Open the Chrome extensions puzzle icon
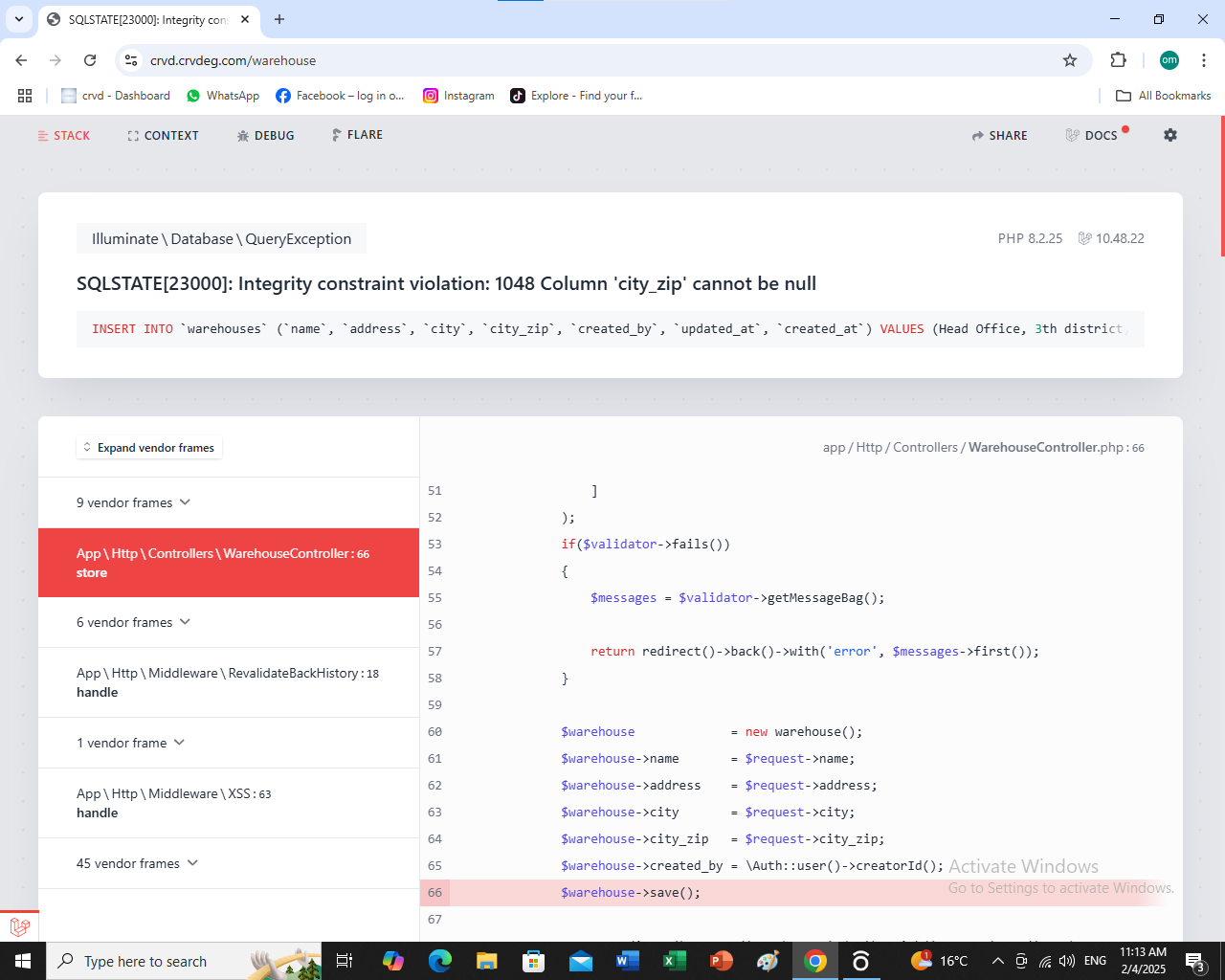The image size is (1225, 980). tap(1118, 60)
